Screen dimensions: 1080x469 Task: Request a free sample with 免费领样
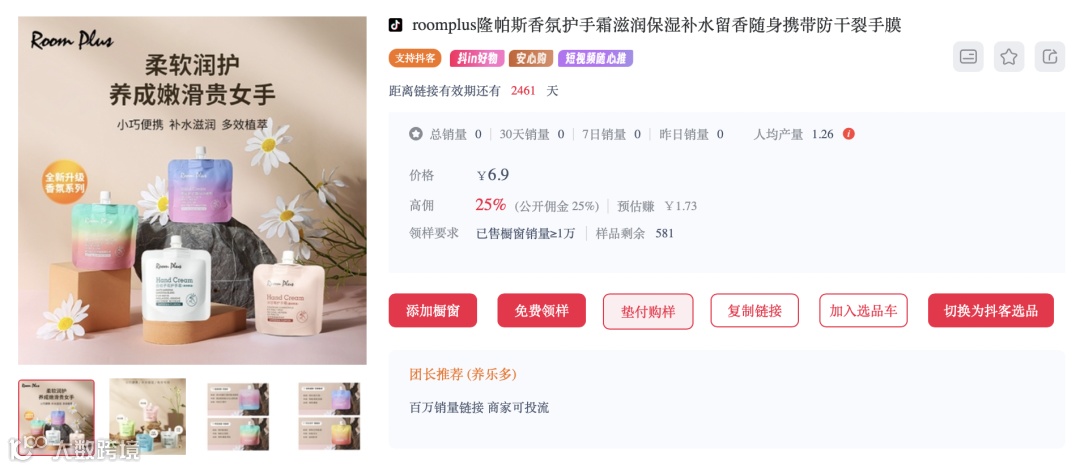coord(541,311)
